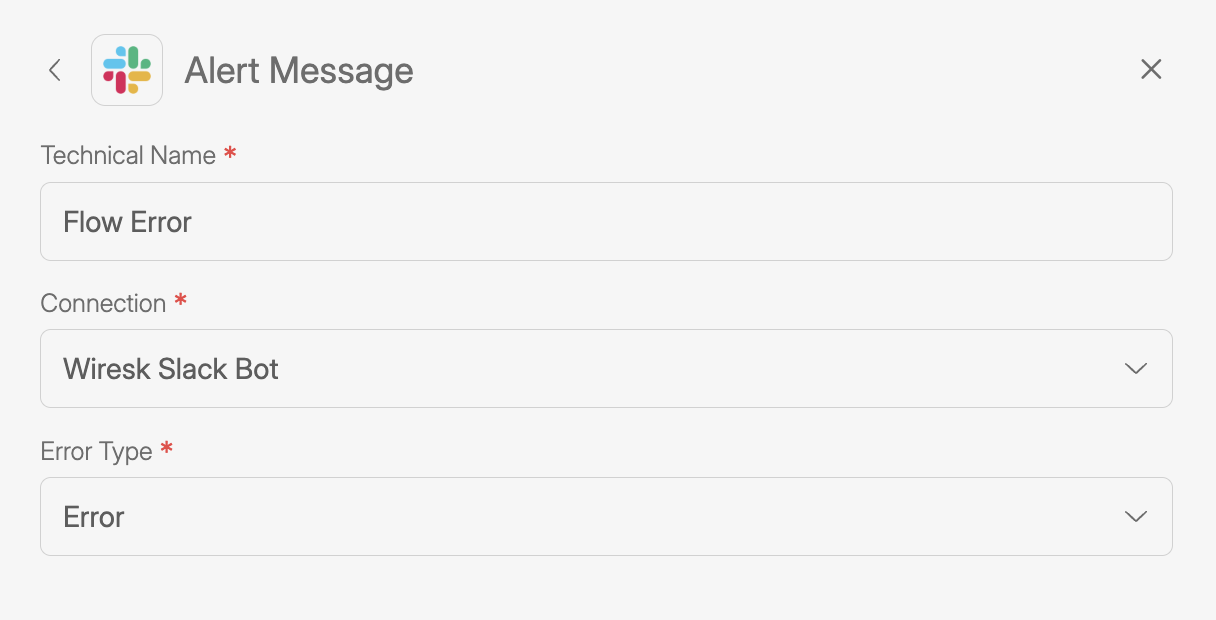The image size is (1216, 620).
Task: Click the red asterisk beside Connection
Action: pyautogui.click(x=180, y=301)
